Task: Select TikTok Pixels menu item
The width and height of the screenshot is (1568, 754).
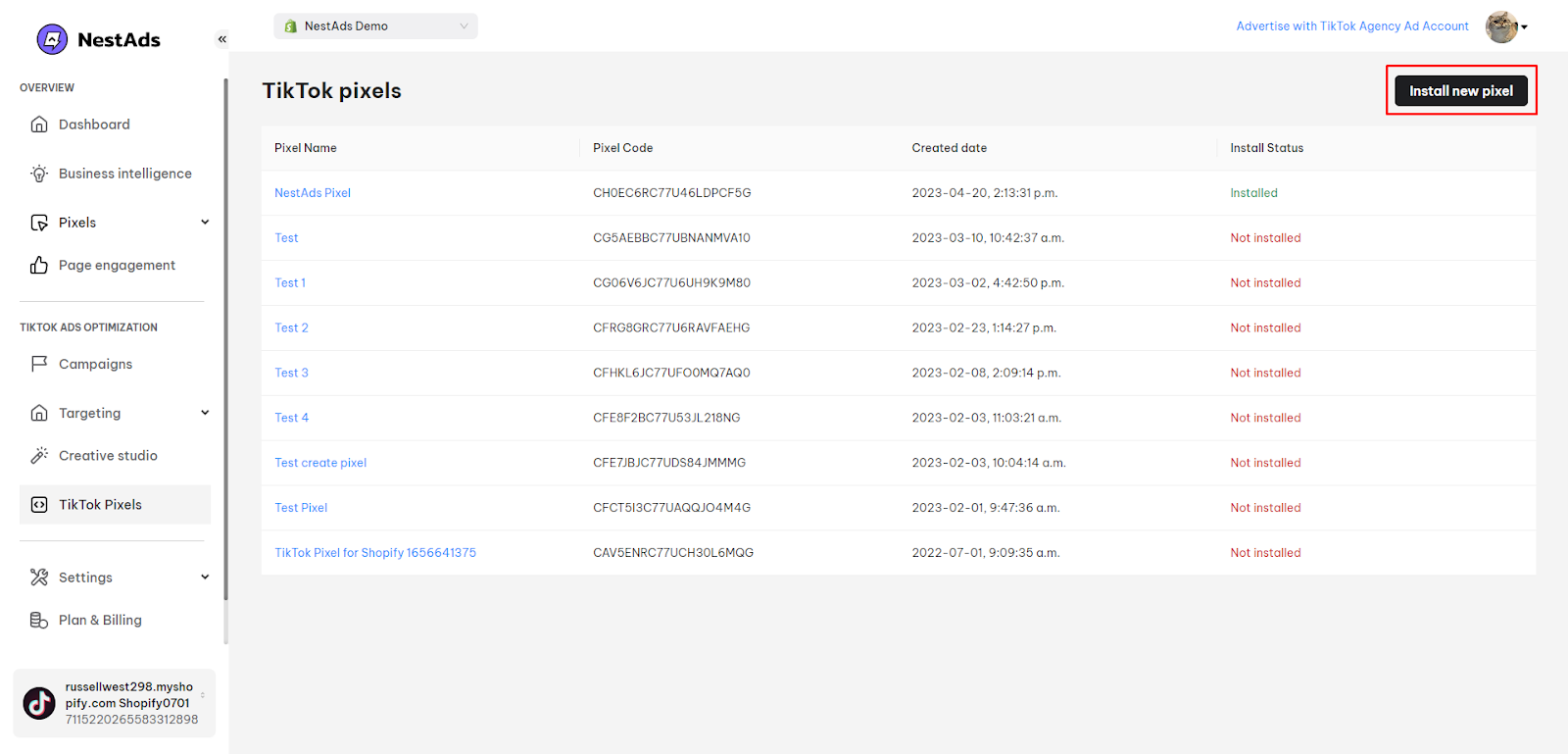Action: coord(115,505)
